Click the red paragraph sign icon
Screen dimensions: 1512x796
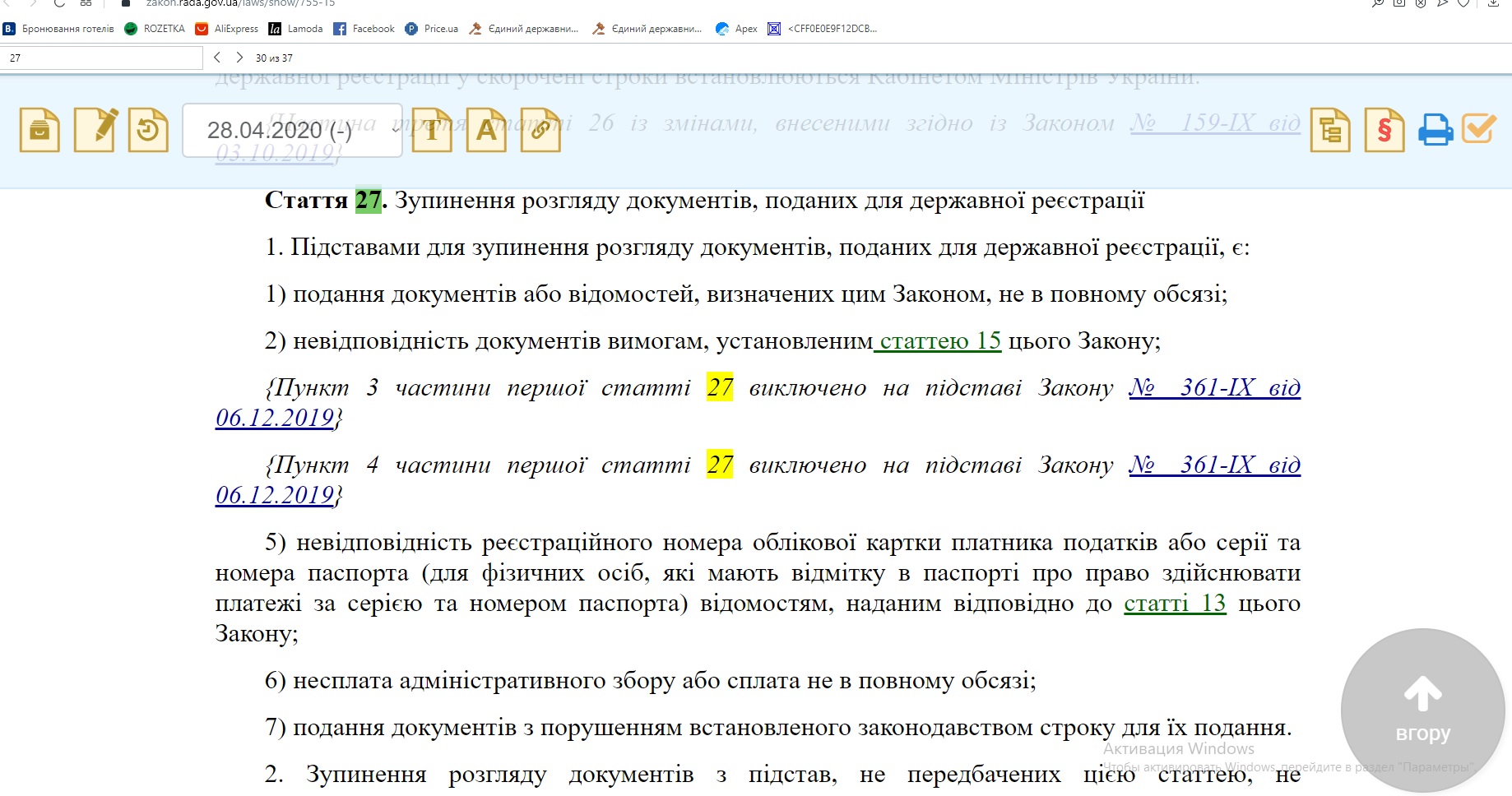click(x=1384, y=130)
